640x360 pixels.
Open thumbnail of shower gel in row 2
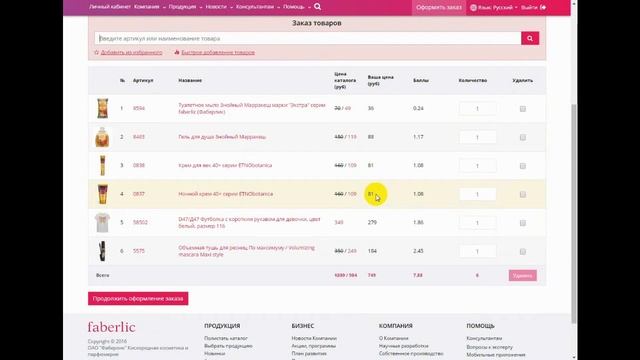tap(102, 137)
